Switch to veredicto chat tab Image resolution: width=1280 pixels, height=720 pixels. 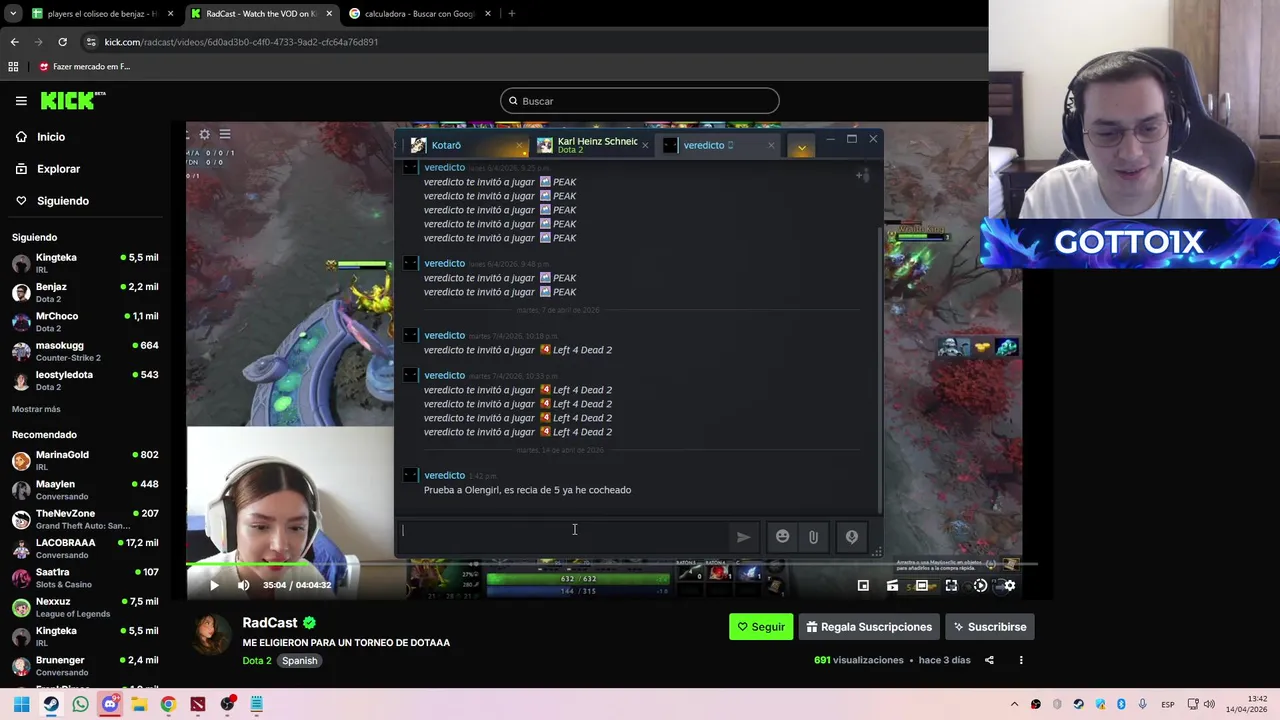[716, 146]
